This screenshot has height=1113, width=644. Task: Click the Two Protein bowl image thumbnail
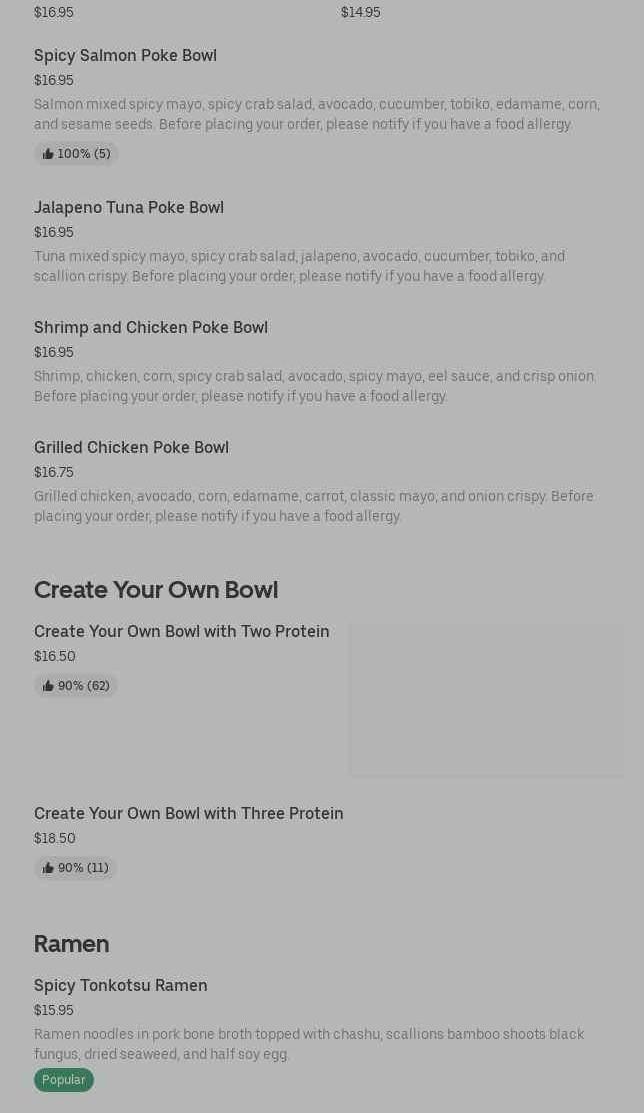486,700
